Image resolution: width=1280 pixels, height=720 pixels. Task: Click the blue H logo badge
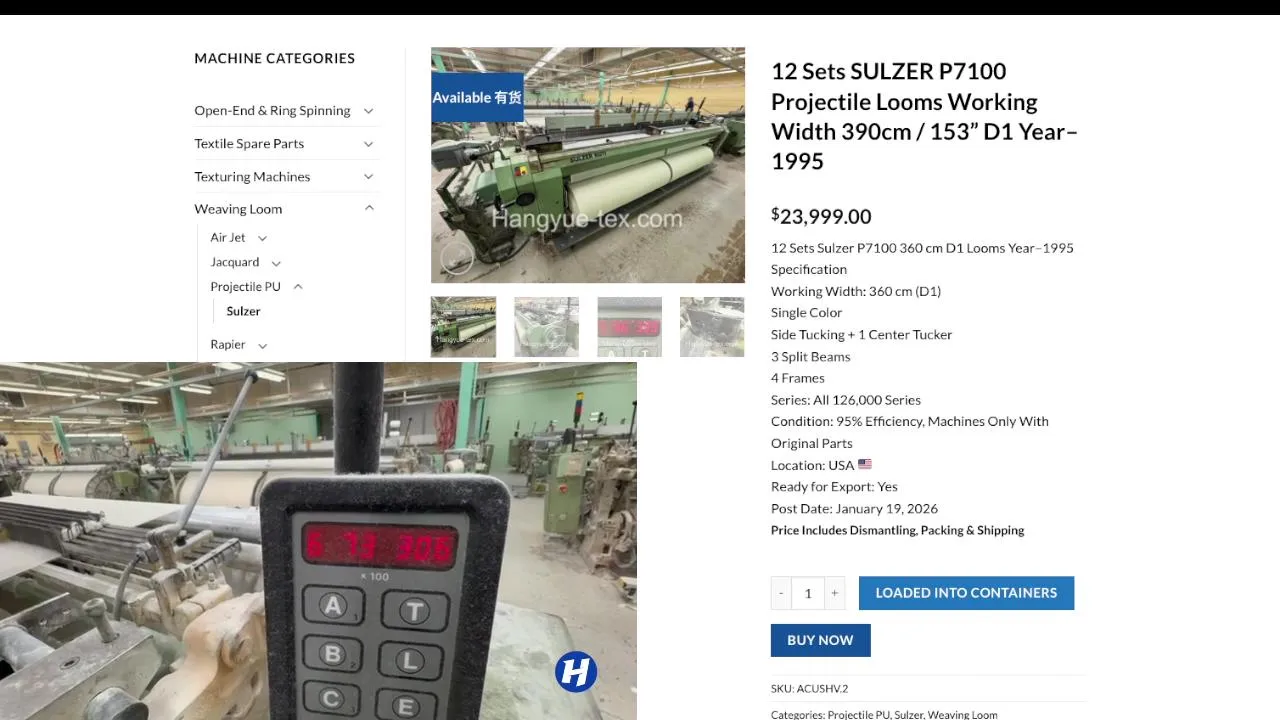tap(576, 672)
